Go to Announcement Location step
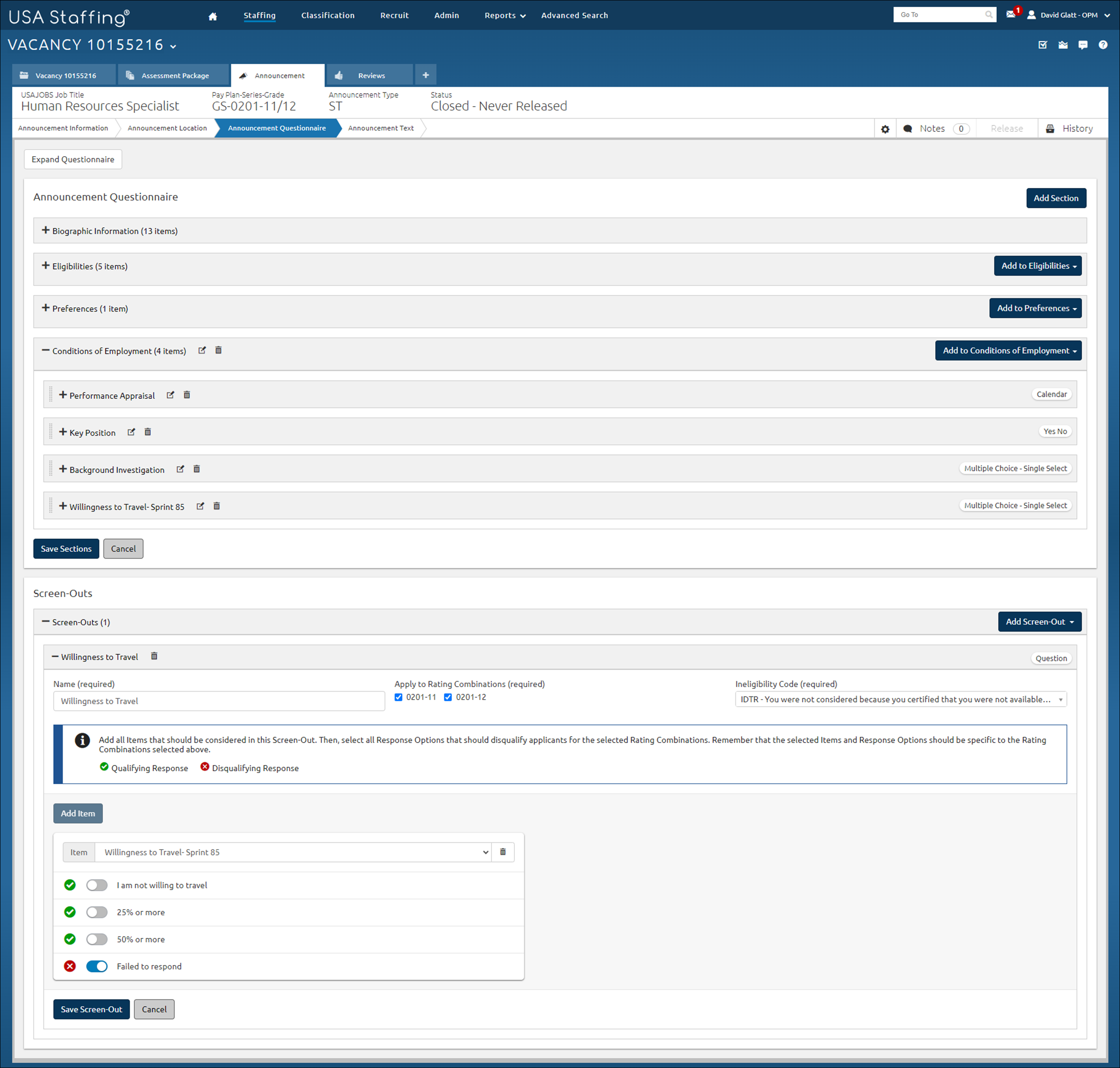1120x1068 pixels. tap(167, 128)
